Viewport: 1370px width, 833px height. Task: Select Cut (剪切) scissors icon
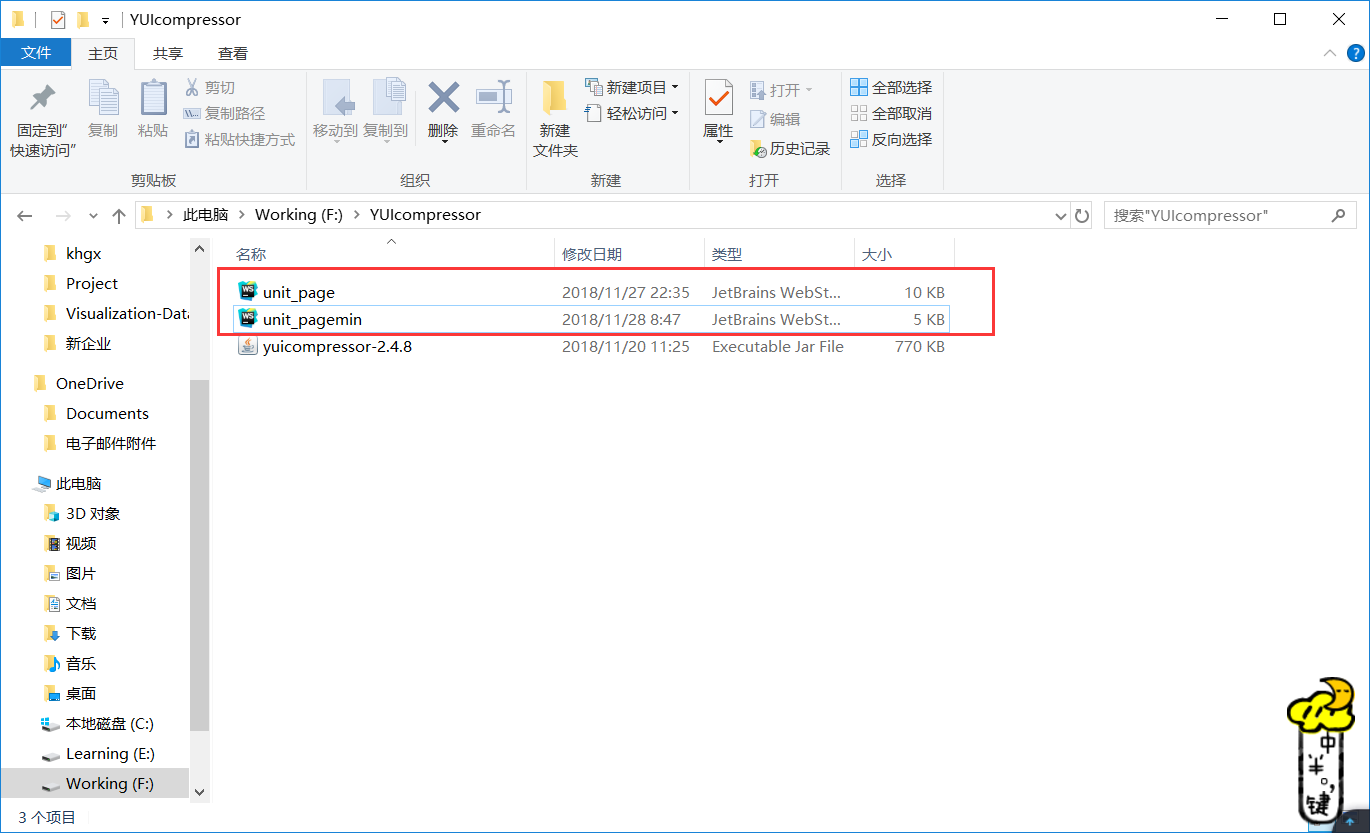tap(193, 88)
